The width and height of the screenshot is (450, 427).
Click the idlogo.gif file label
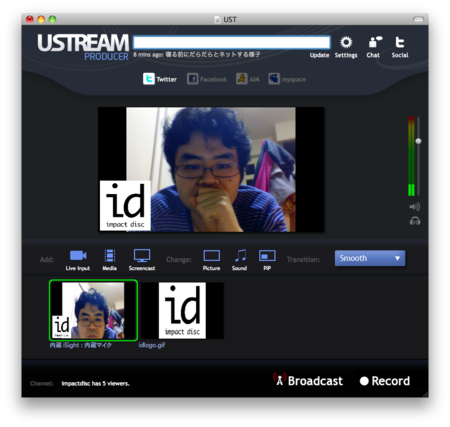pyautogui.click(x=152, y=345)
